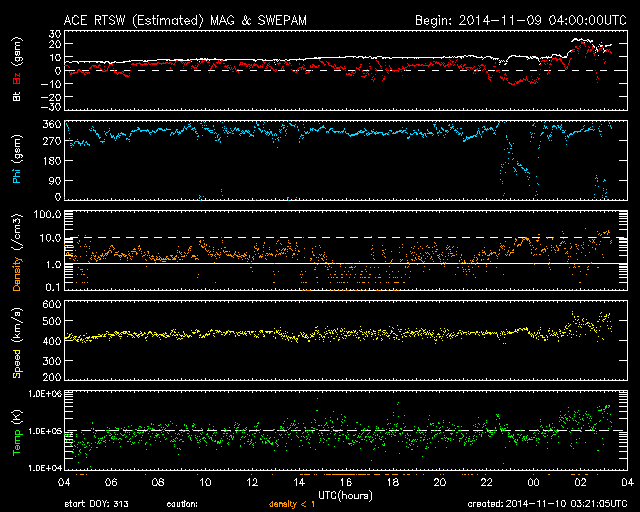Image resolution: width=640 pixels, height=512 pixels.
Task: Click the created timestamp at bottom right
Action: [544, 504]
